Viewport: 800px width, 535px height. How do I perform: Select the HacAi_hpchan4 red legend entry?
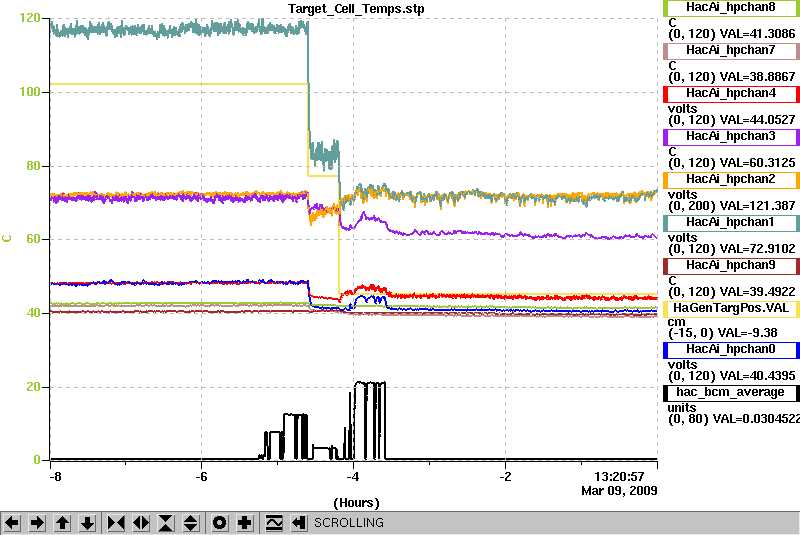(731, 94)
